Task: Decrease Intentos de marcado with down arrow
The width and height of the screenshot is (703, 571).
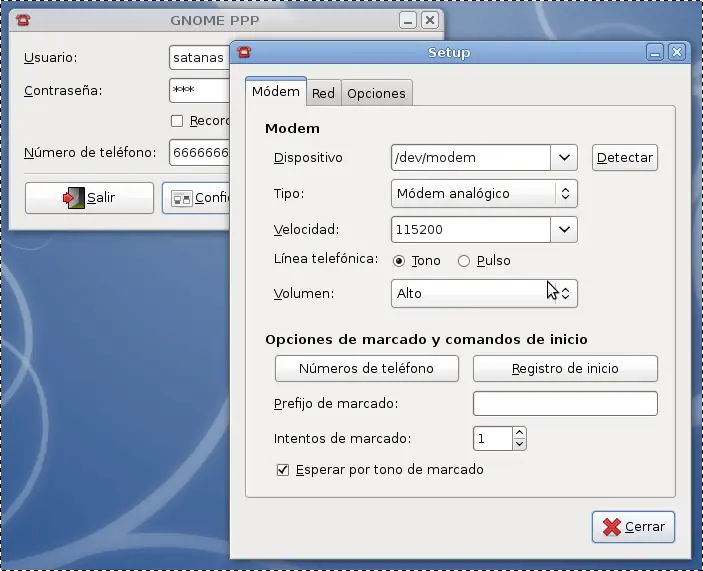Action: 519,444
